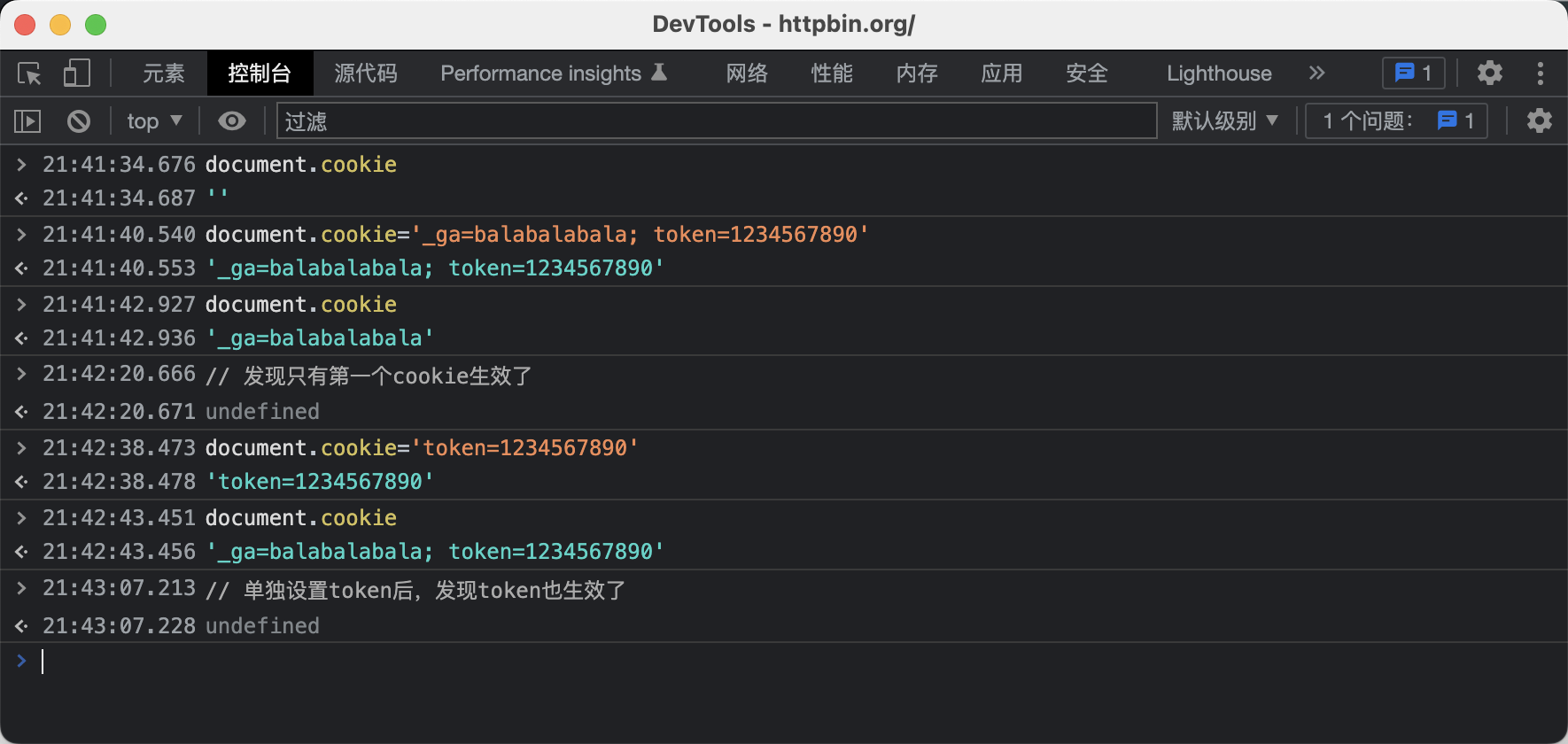The width and height of the screenshot is (1568, 744).
Task: Open the 元素 tab
Action: coord(164,74)
